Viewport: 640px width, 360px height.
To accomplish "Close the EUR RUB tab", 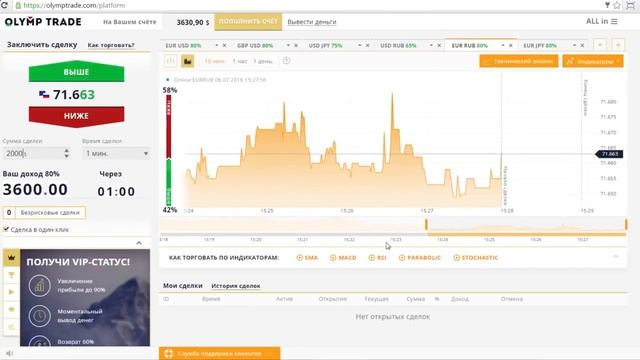I will click(510, 45).
